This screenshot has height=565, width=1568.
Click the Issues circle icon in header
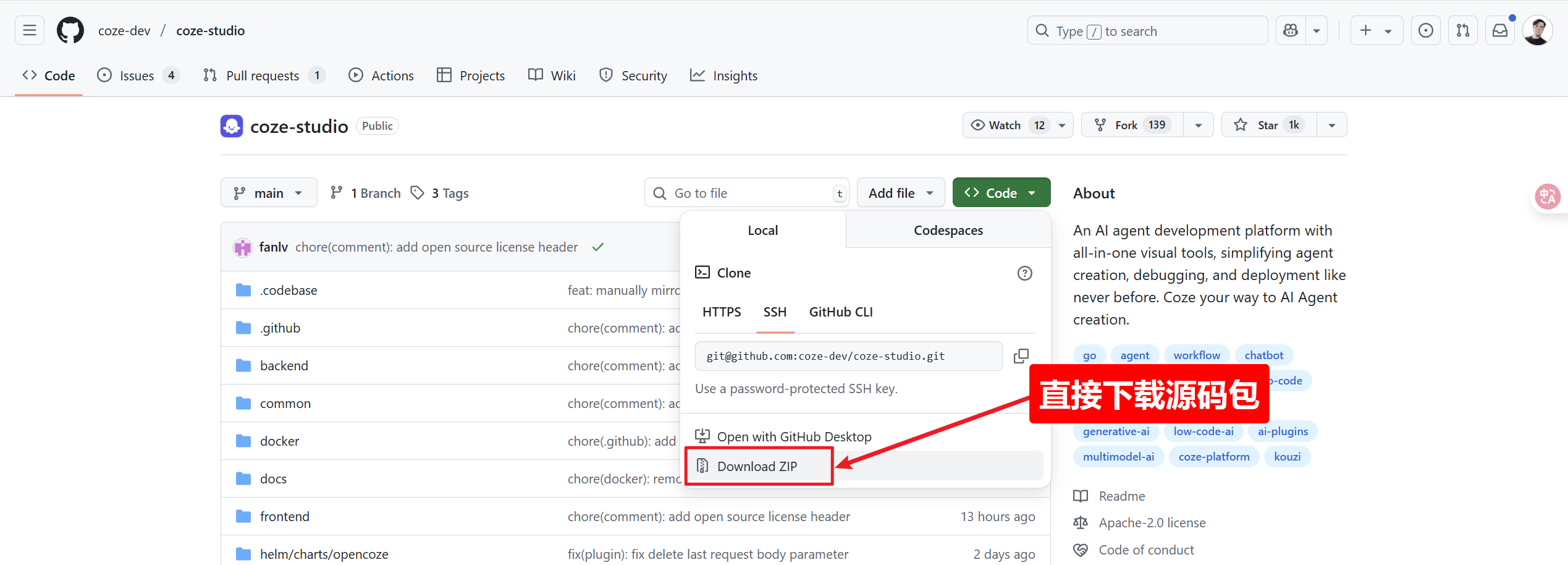1426,30
